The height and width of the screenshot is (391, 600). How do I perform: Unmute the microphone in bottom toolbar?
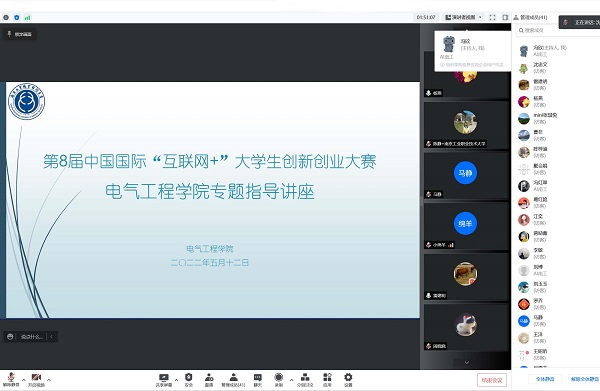[x=11, y=380]
